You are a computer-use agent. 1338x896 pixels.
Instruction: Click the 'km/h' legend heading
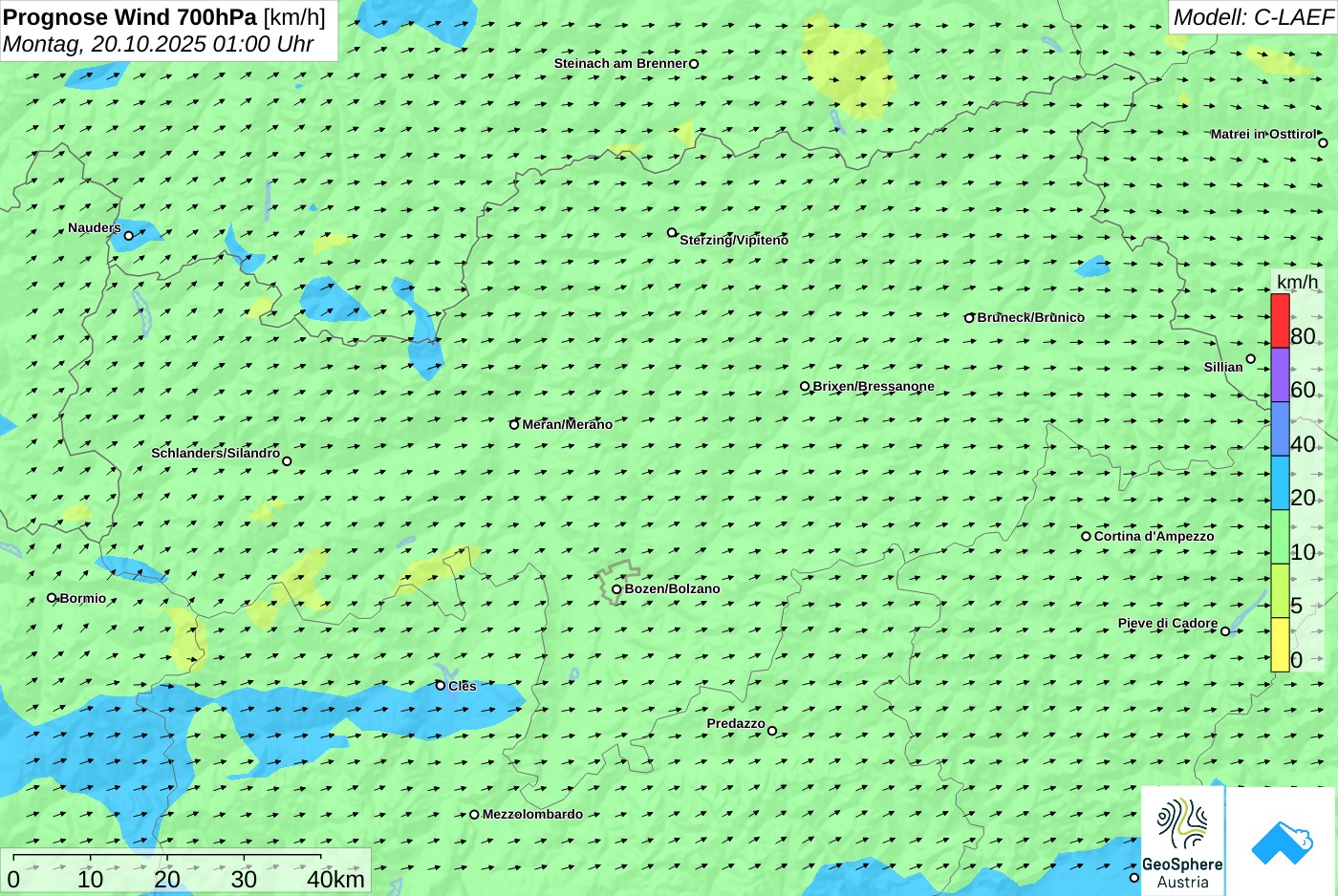coord(1298,283)
